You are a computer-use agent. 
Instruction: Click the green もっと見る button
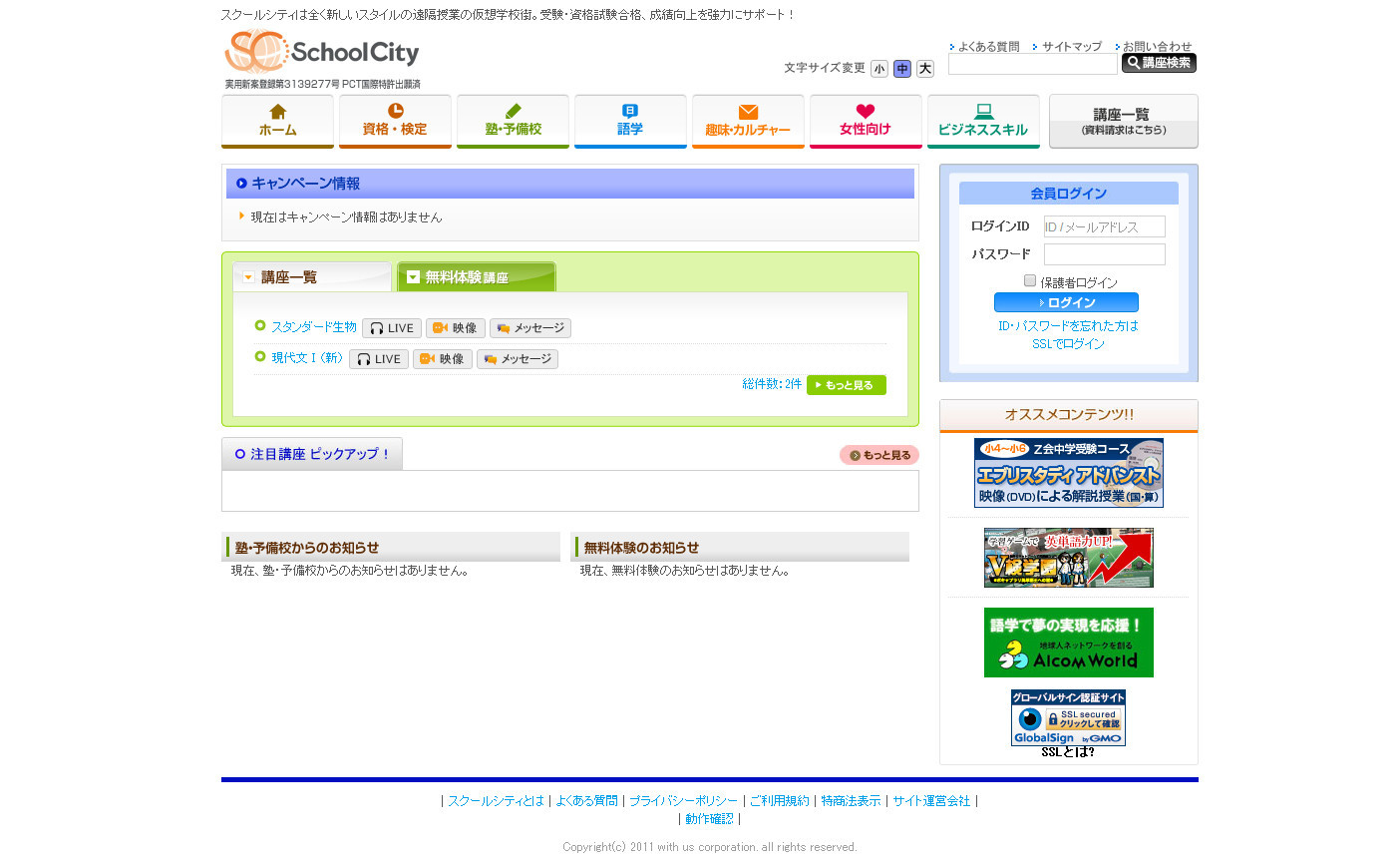point(846,385)
